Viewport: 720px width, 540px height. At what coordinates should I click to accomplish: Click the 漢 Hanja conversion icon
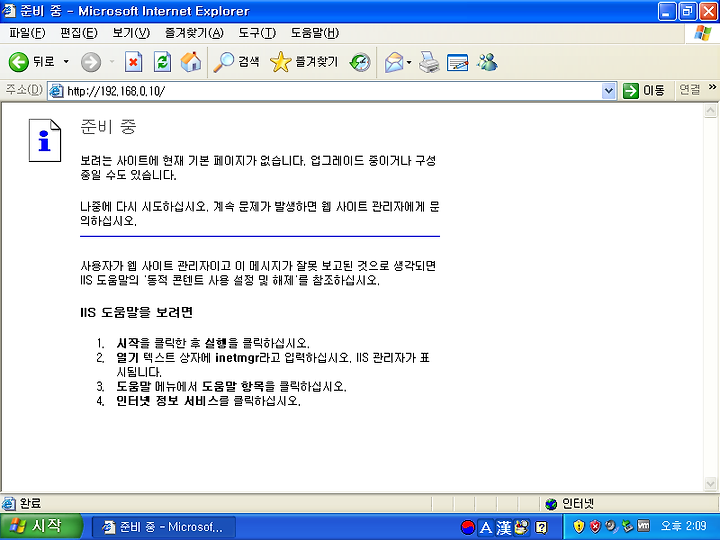pos(504,528)
